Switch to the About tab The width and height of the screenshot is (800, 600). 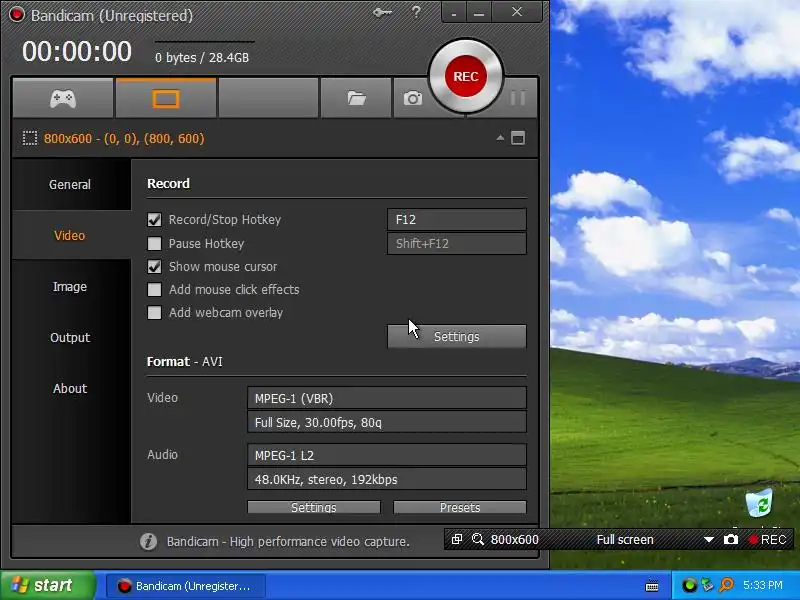point(70,388)
